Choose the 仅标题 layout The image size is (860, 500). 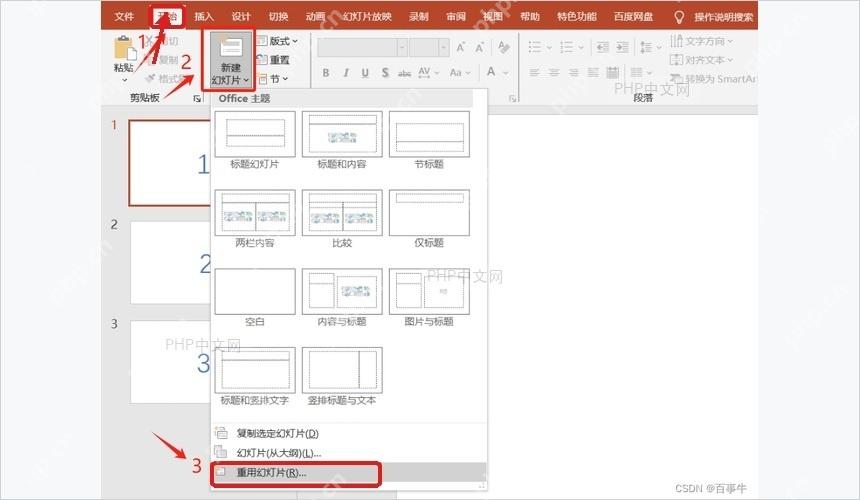coord(429,219)
